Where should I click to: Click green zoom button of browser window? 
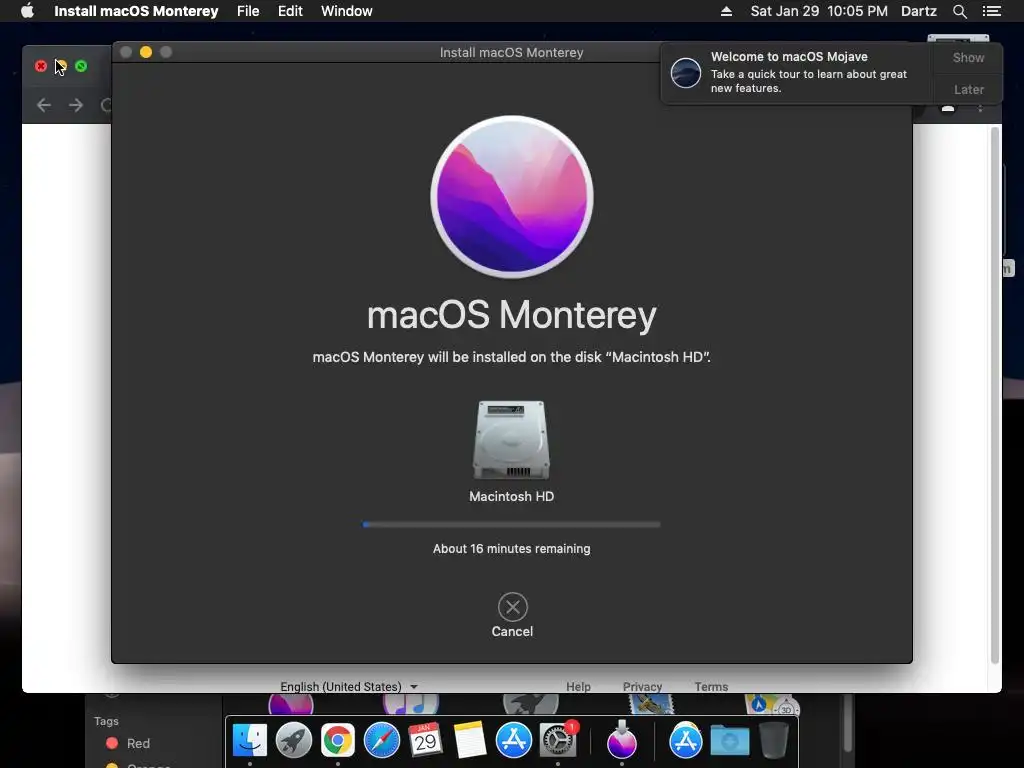pyautogui.click(x=81, y=66)
